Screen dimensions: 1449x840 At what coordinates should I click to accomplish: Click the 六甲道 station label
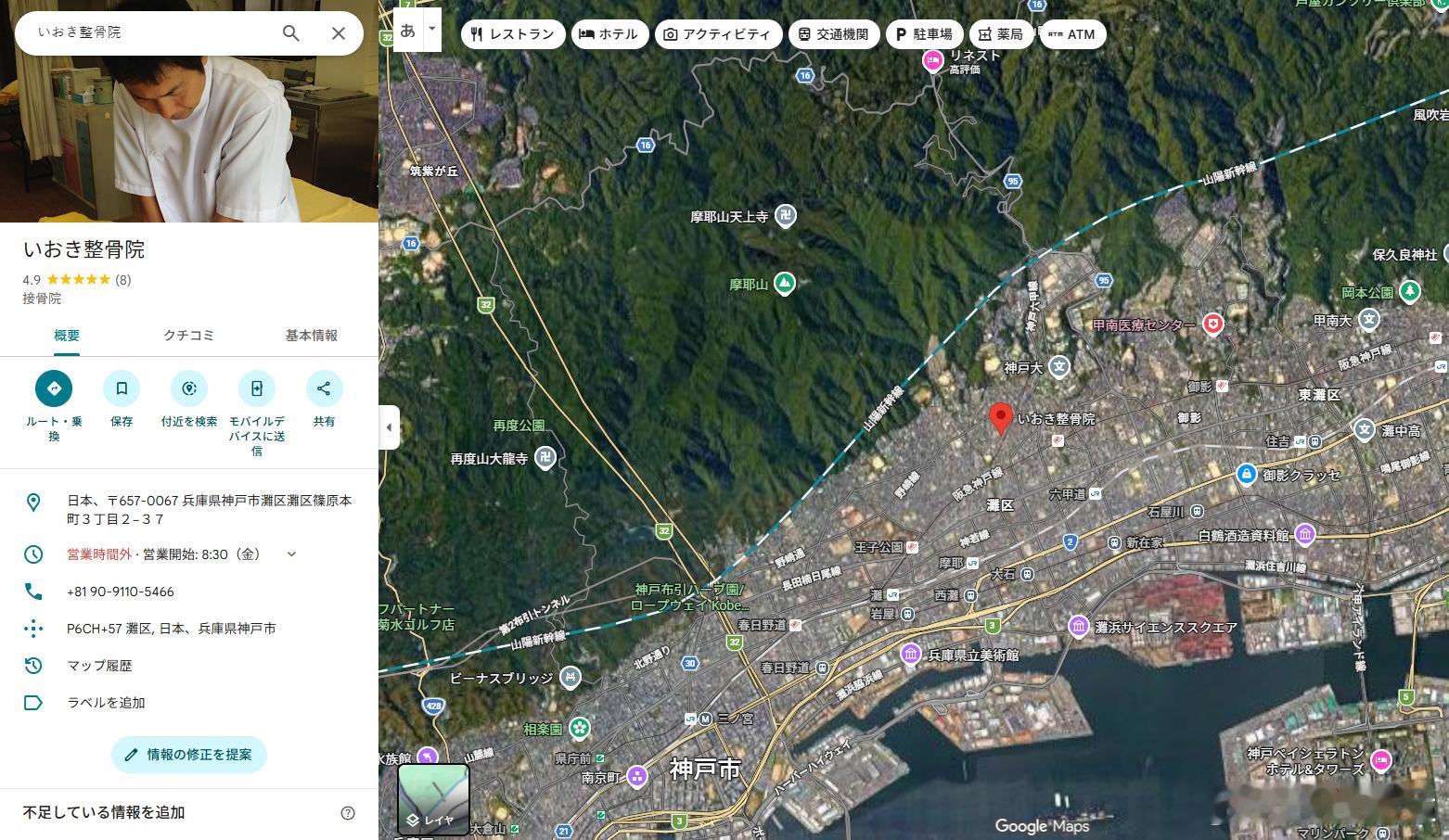(1067, 494)
